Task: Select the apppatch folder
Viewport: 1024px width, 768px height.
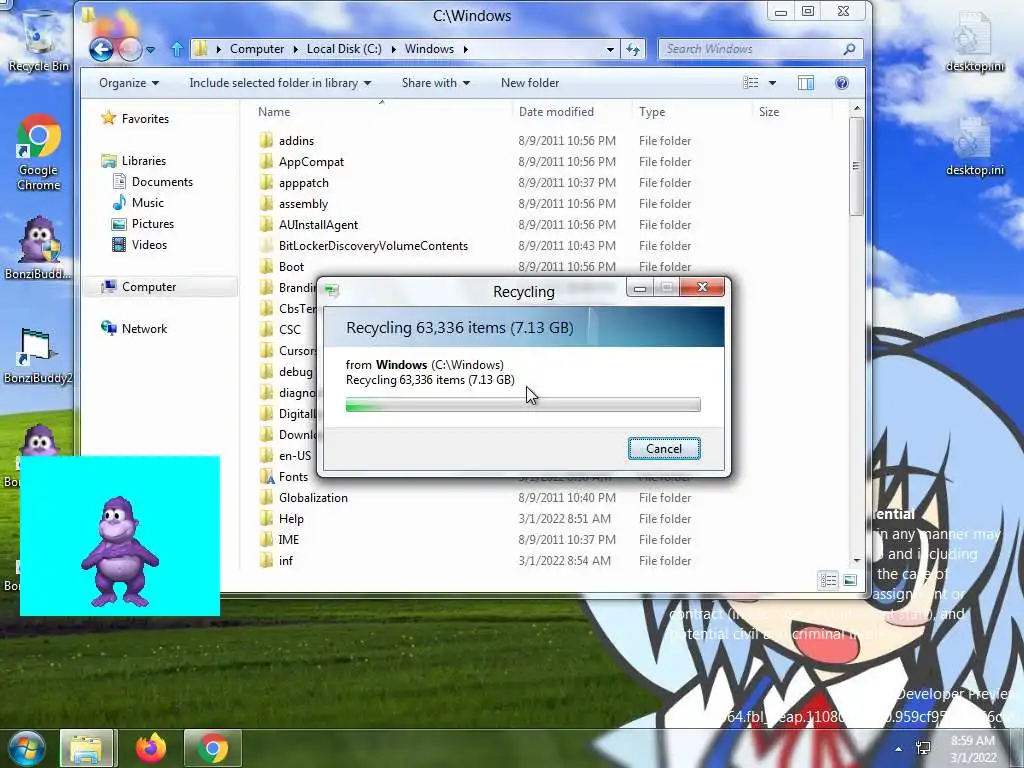Action: [x=304, y=183]
